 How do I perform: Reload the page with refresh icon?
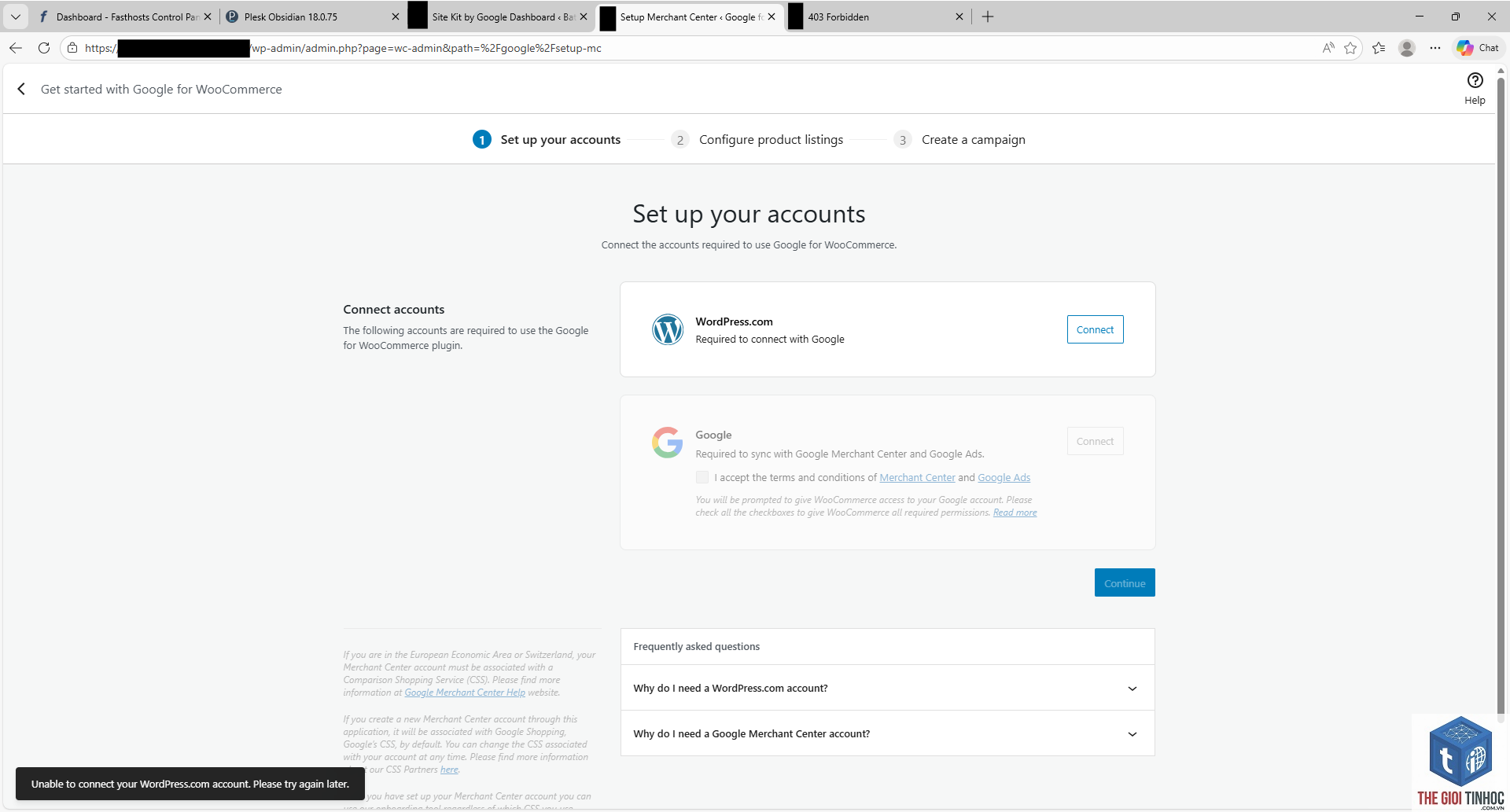[44, 48]
